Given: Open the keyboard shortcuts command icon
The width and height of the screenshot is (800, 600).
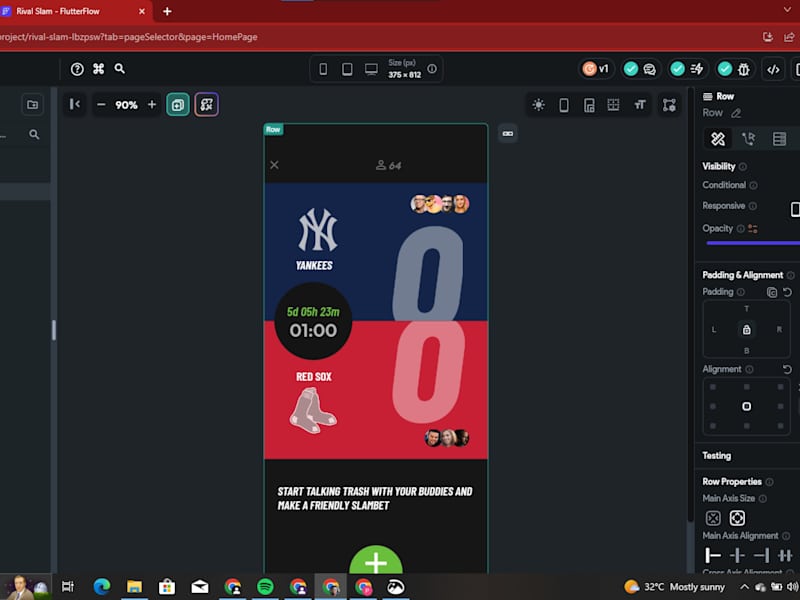Looking at the screenshot, I should coord(98,69).
